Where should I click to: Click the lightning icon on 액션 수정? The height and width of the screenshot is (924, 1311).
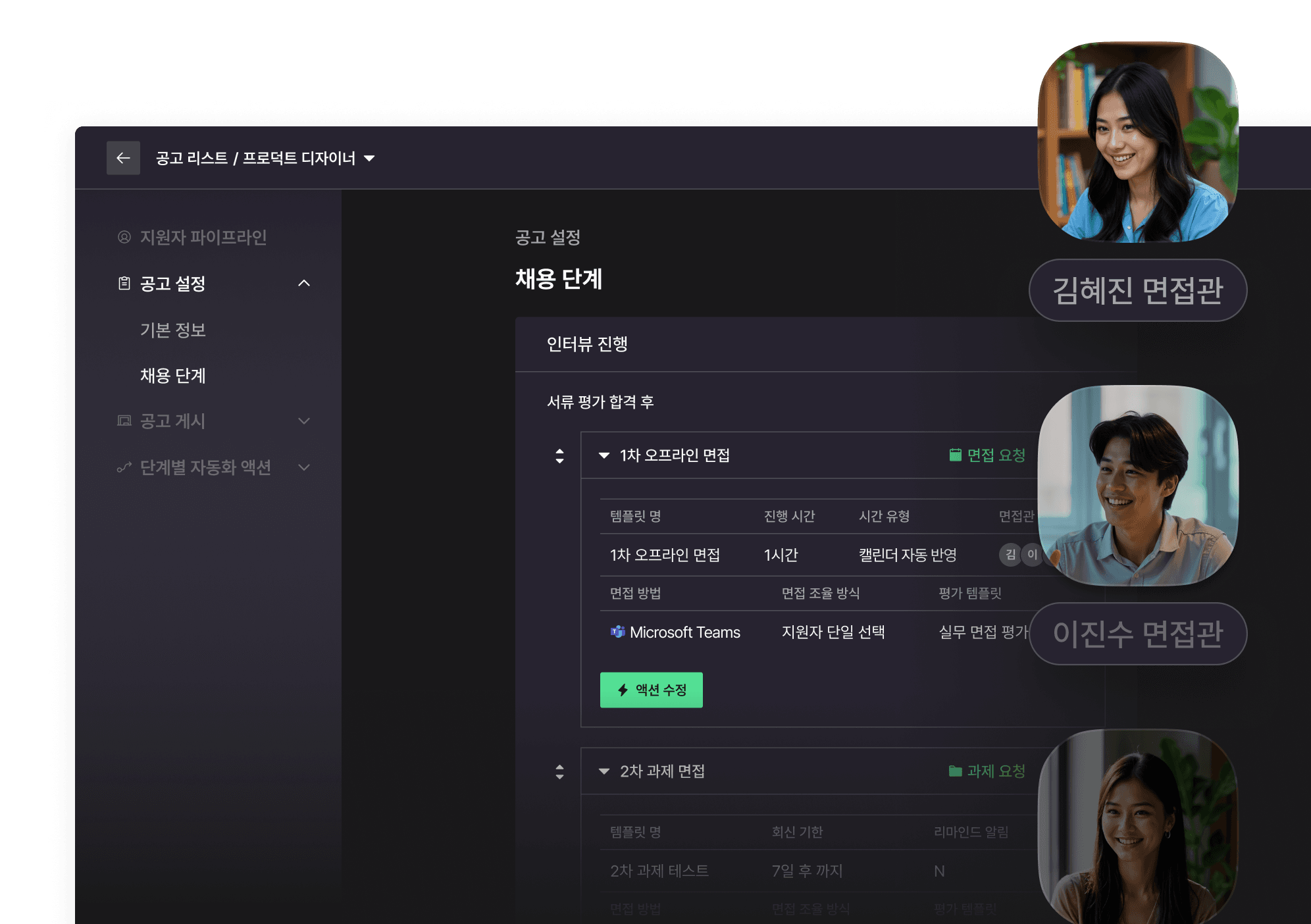(x=623, y=690)
